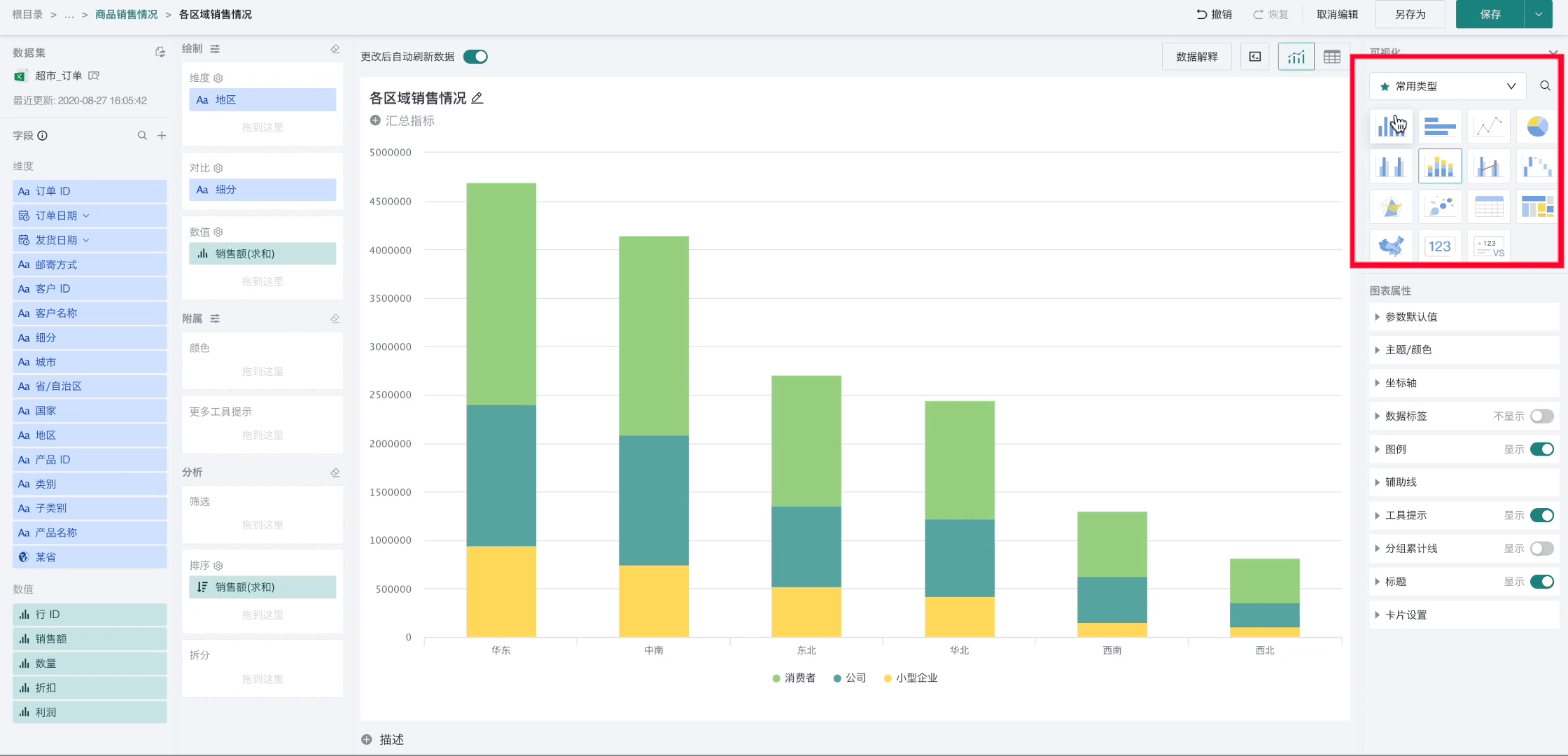Select the bubble scatter chart type
The width and height of the screenshot is (1568, 756).
[x=1439, y=206]
